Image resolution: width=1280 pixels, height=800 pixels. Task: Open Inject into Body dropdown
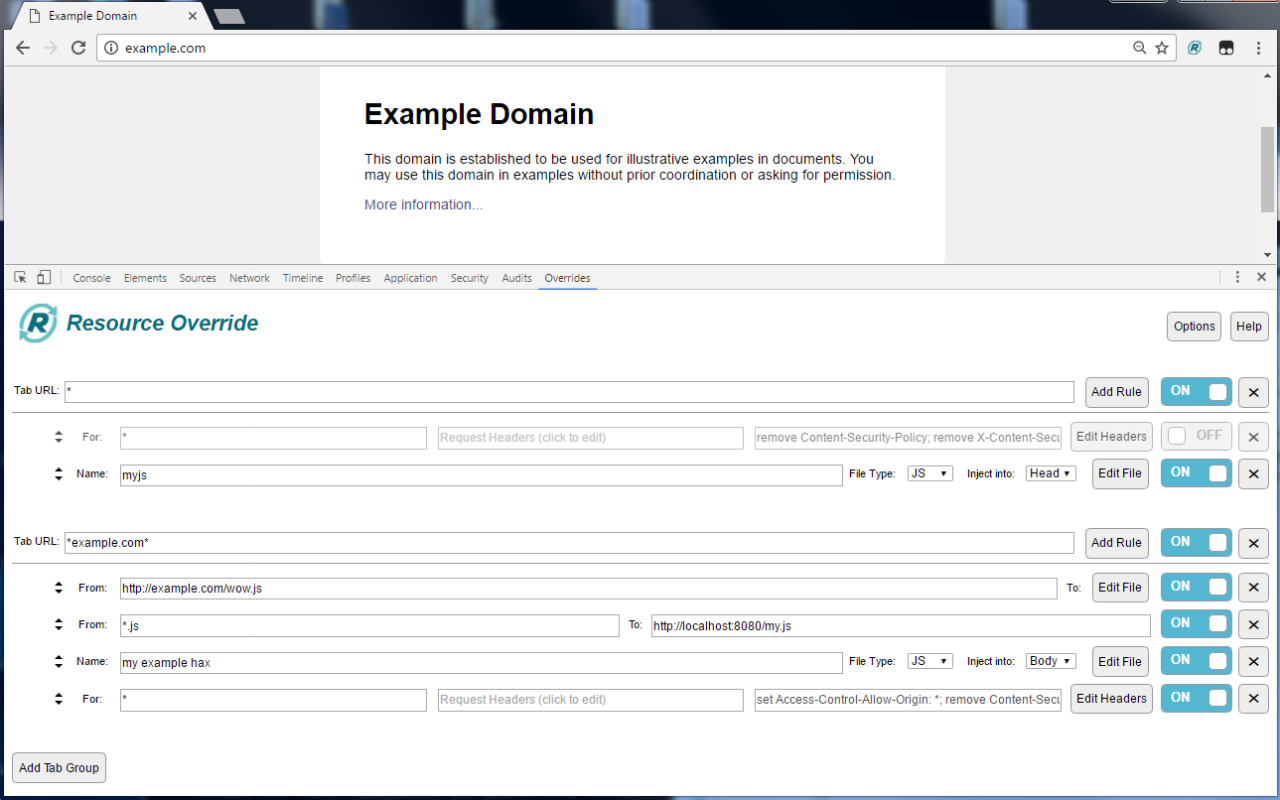pyautogui.click(x=1051, y=661)
